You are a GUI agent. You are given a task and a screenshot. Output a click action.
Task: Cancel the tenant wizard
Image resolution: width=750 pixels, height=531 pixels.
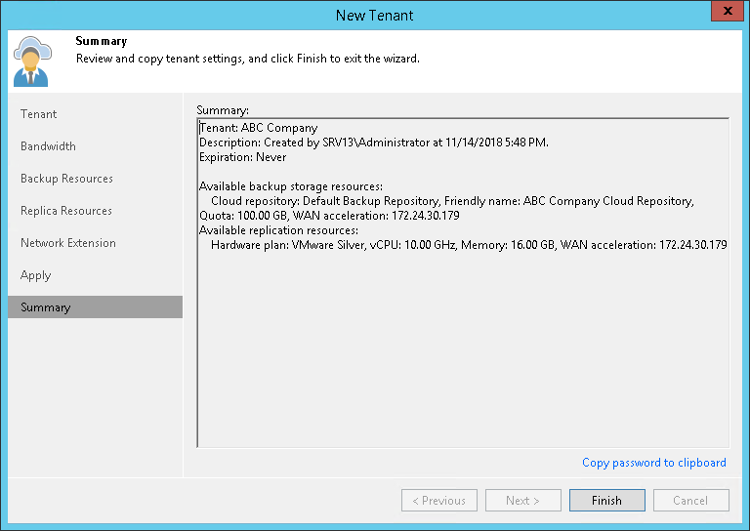pyautogui.click(x=690, y=500)
